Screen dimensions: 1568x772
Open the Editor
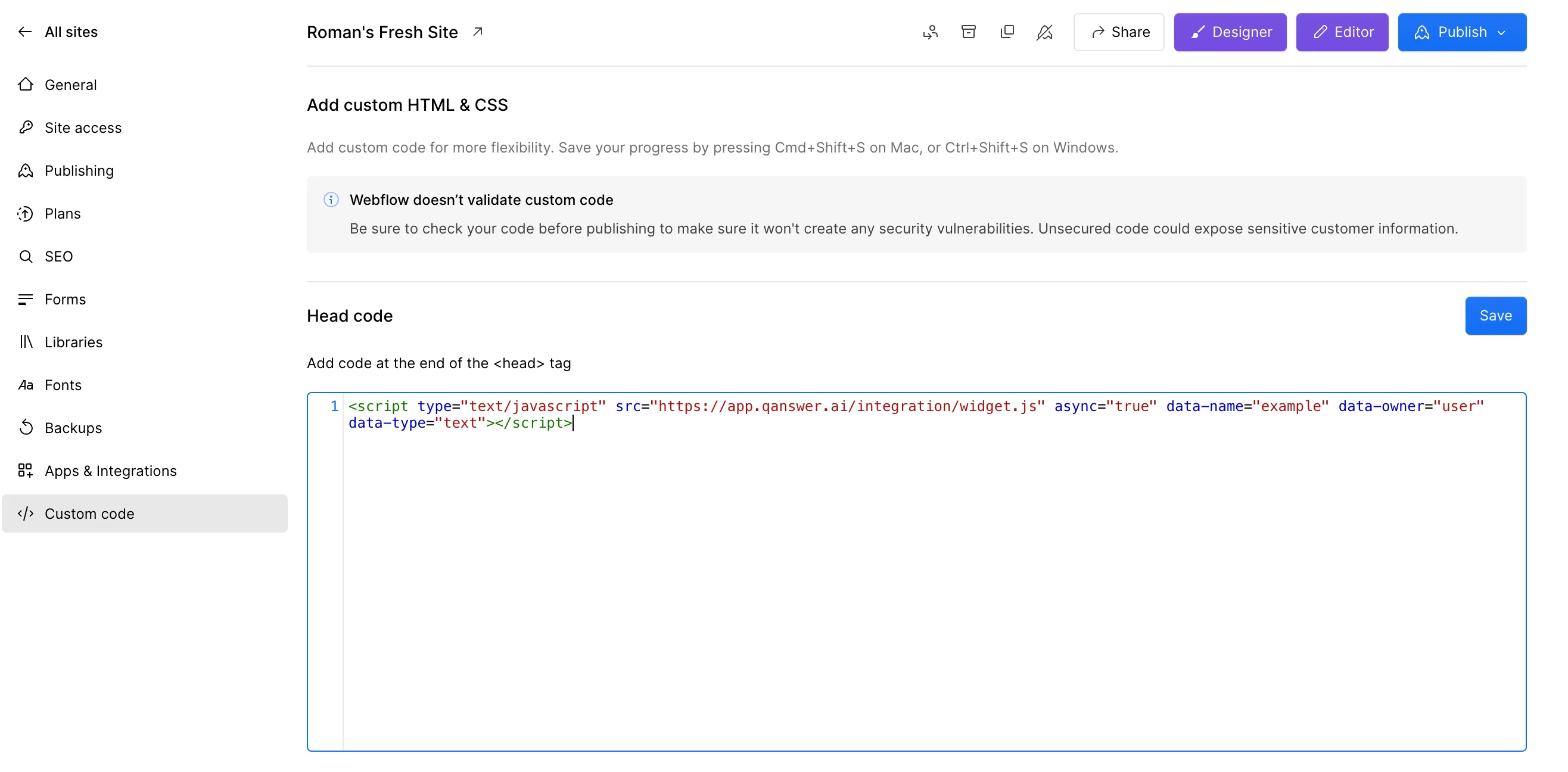tap(1342, 32)
